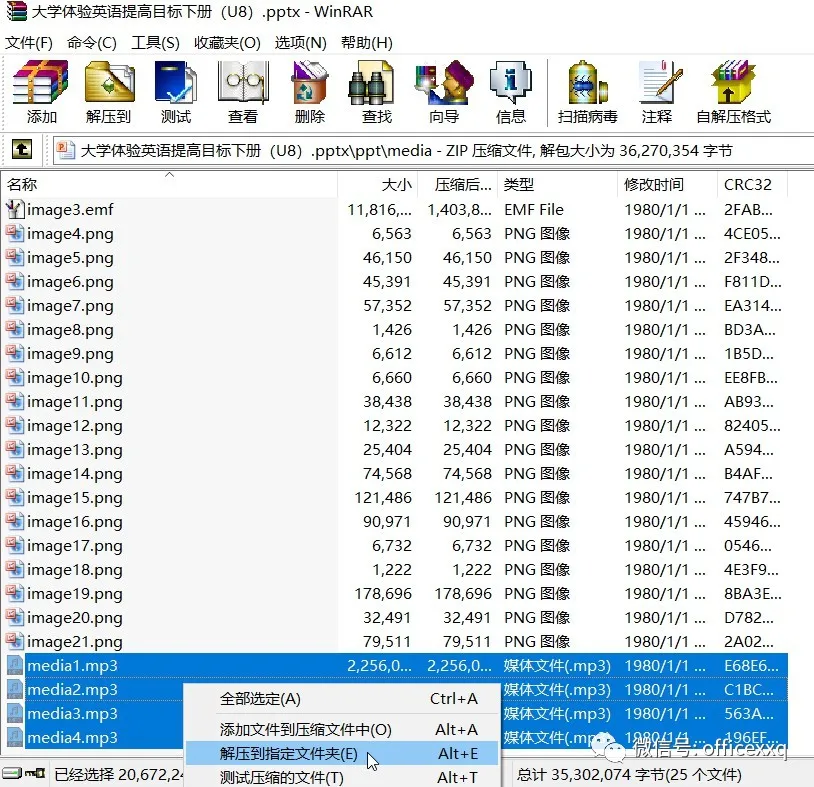Click the file icon of image3.emf
814x787 pixels.
[15, 209]
